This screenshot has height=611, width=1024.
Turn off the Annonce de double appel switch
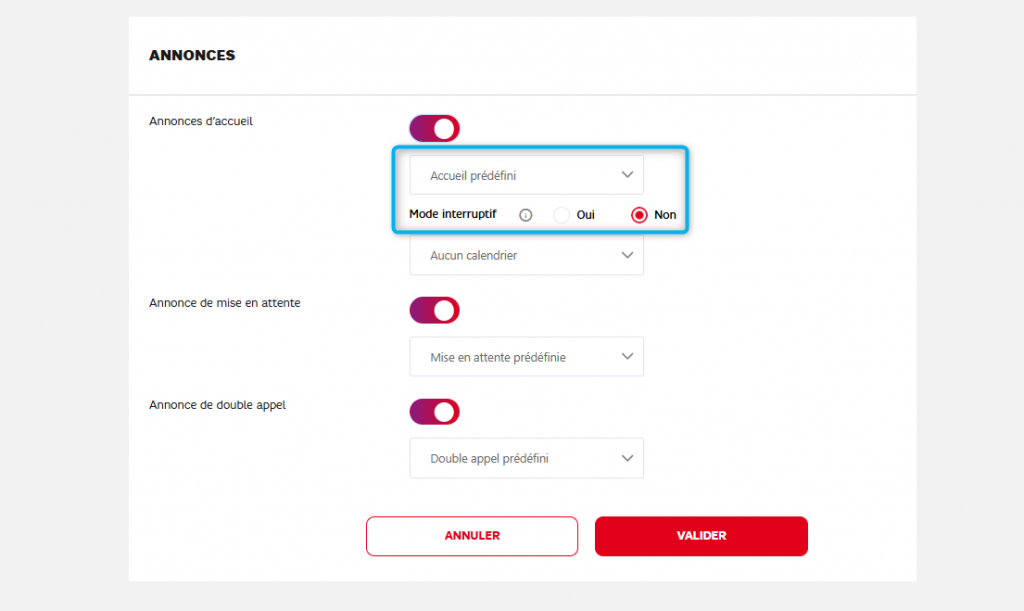tap(434, 412)
